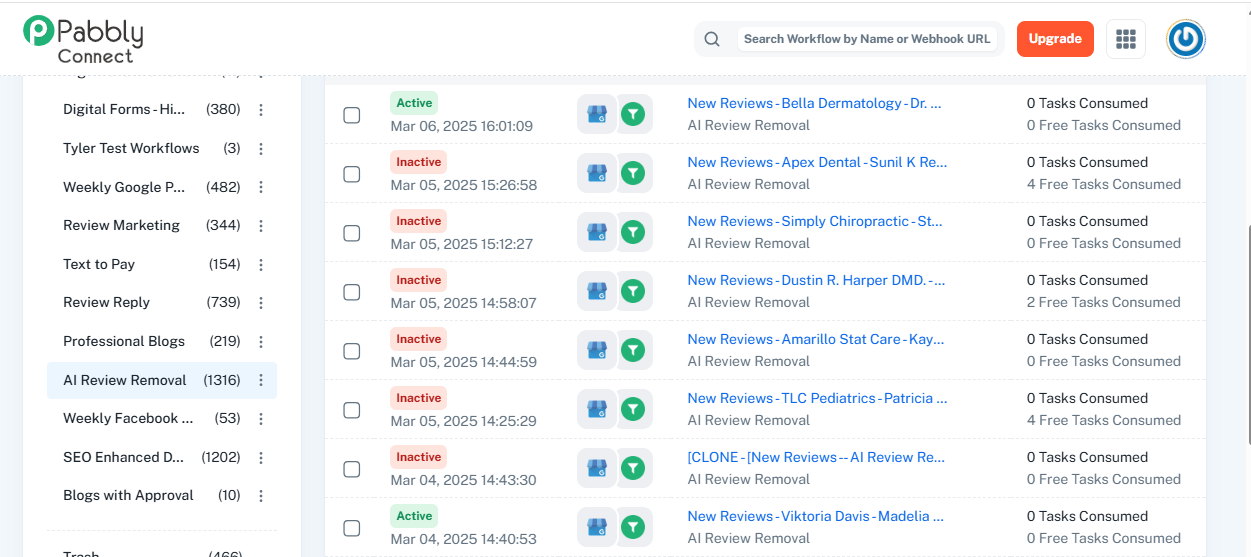Screen dimensions: 1251x557
Task: Open options menu for Review Marketing folder
Action: click(261, 226)
